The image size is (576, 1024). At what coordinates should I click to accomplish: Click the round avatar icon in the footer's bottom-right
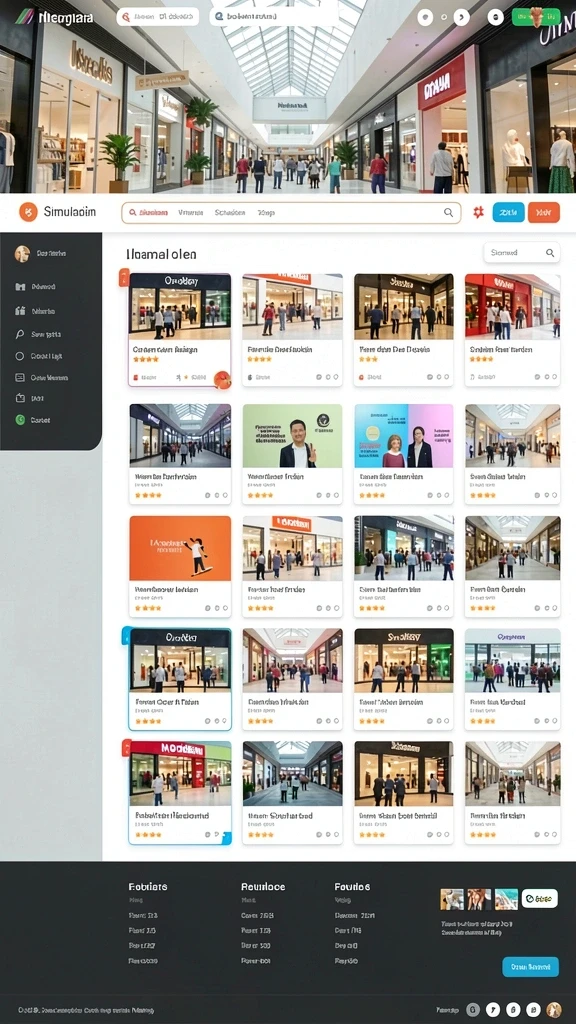(x=554, y=1009)
